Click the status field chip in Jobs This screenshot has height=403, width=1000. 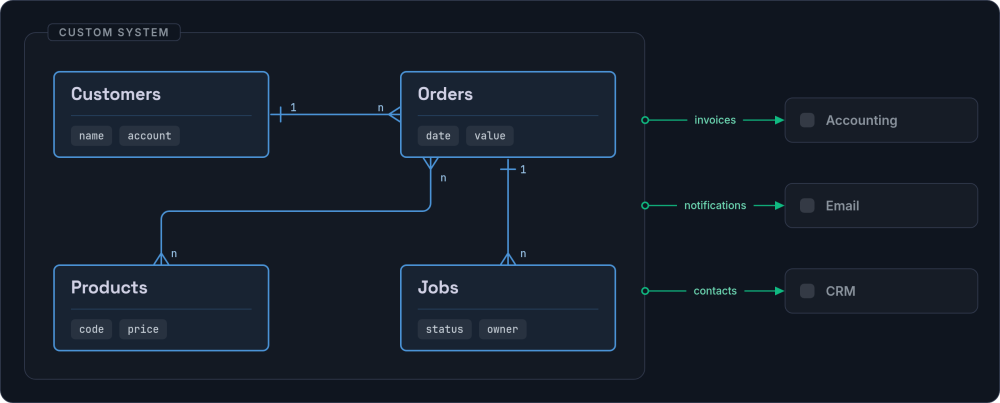(445, 329)
